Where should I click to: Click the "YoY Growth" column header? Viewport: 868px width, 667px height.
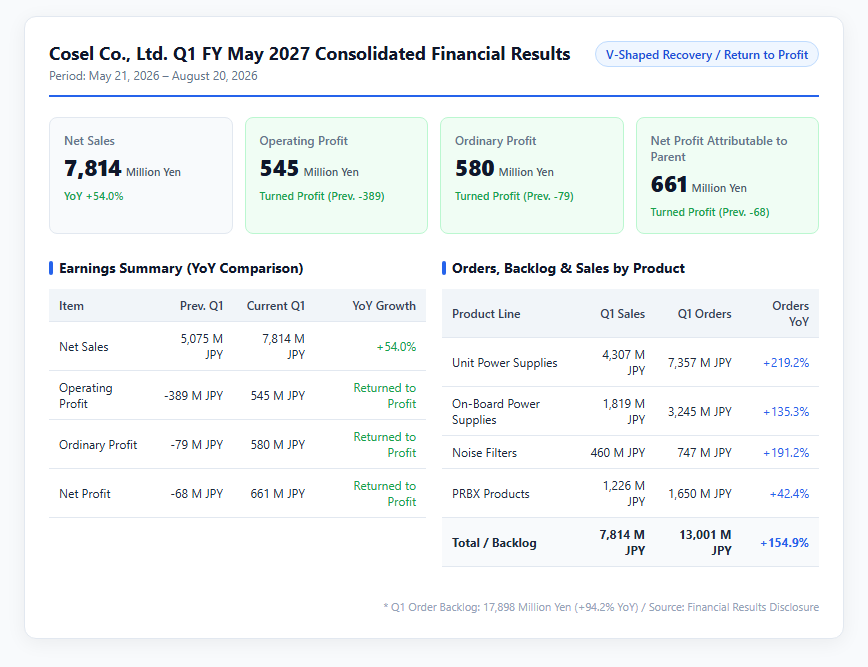pyautogui.click(x=384, y=306)
